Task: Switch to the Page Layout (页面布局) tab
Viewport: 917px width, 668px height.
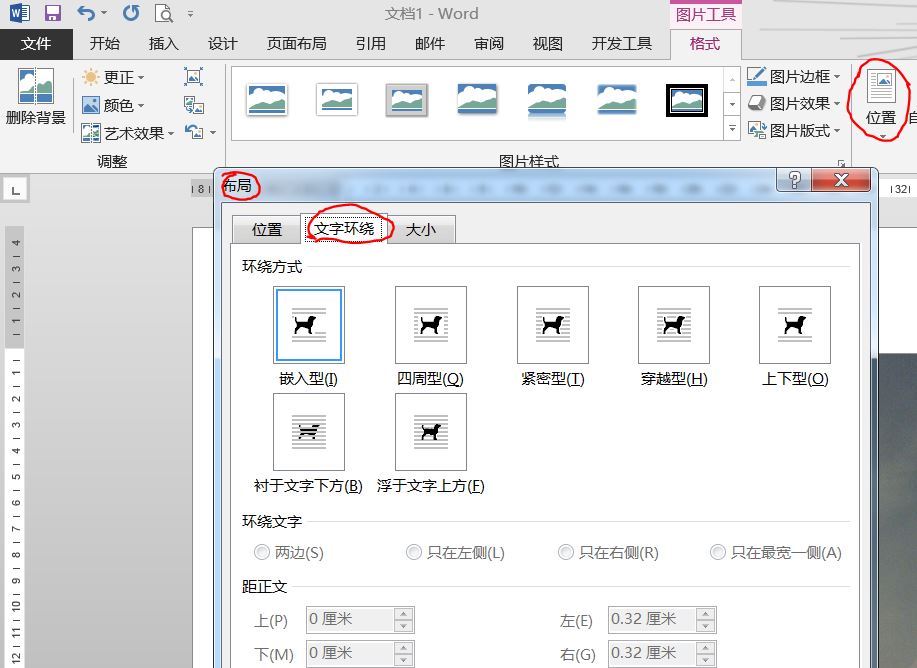Action: click(297, 44)
